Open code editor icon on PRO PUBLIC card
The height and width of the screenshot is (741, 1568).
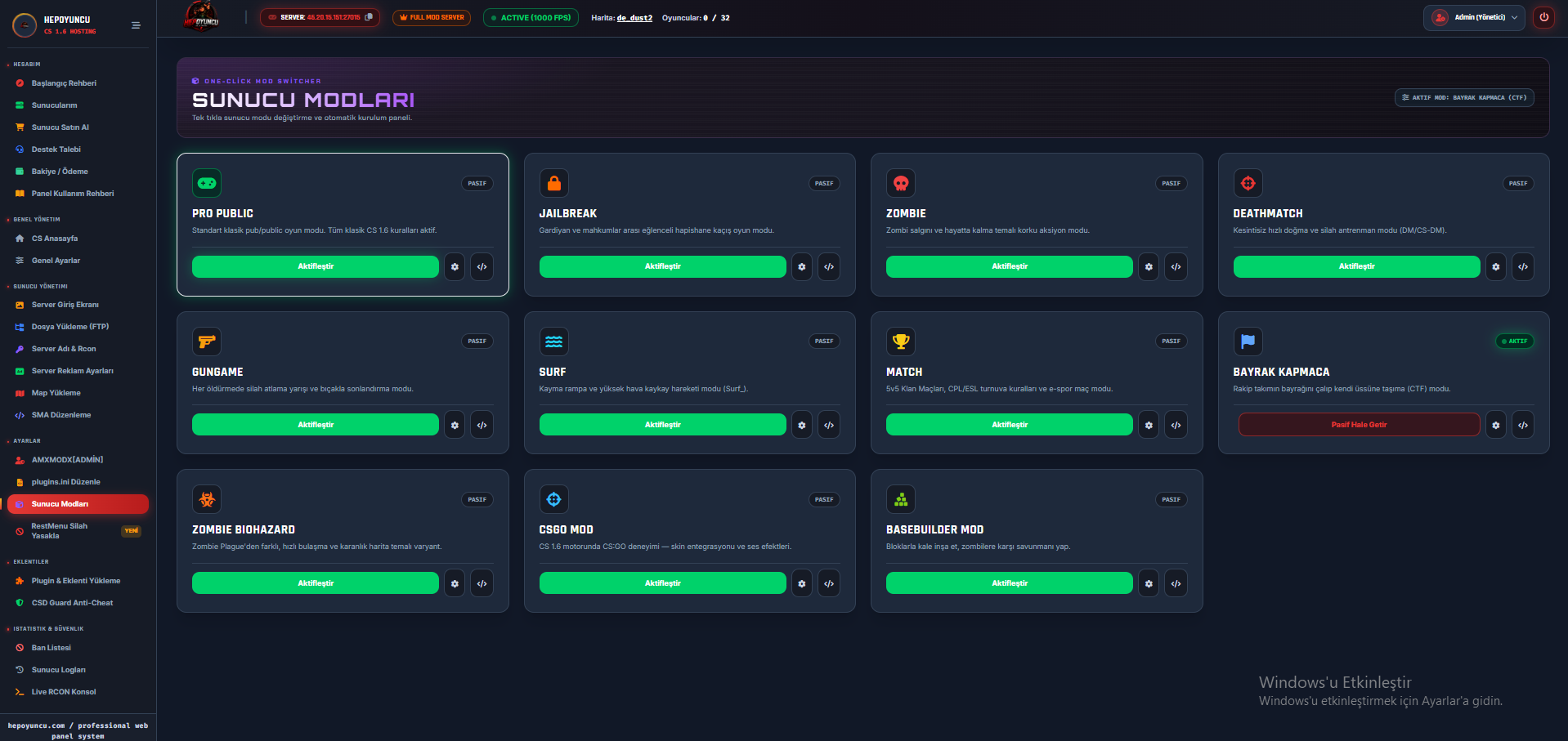[x=482, y=267]
